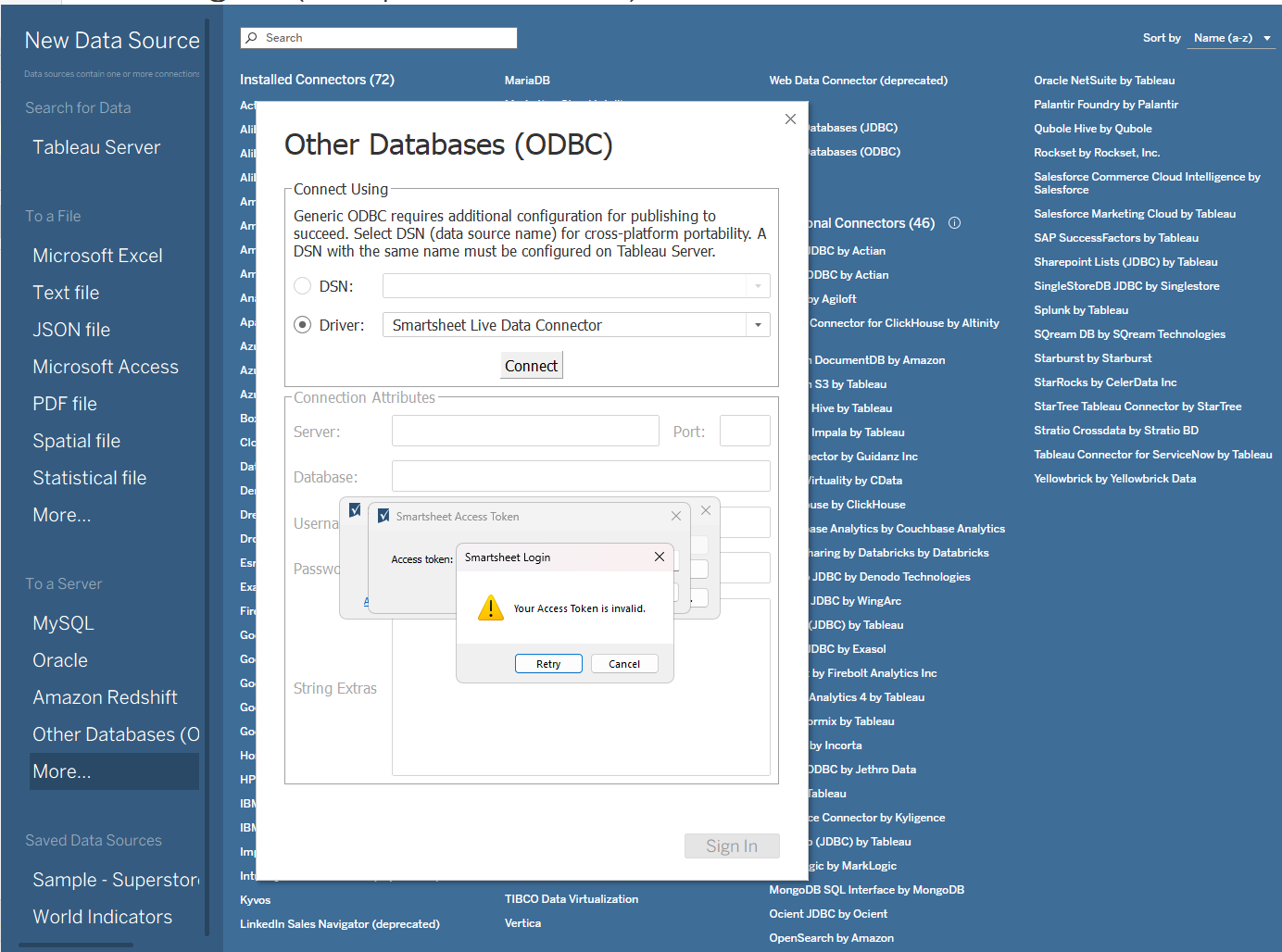Select SAP SuccessFactors by Tableau connector
This screenshot has width=1282, height=952.
1116,238
